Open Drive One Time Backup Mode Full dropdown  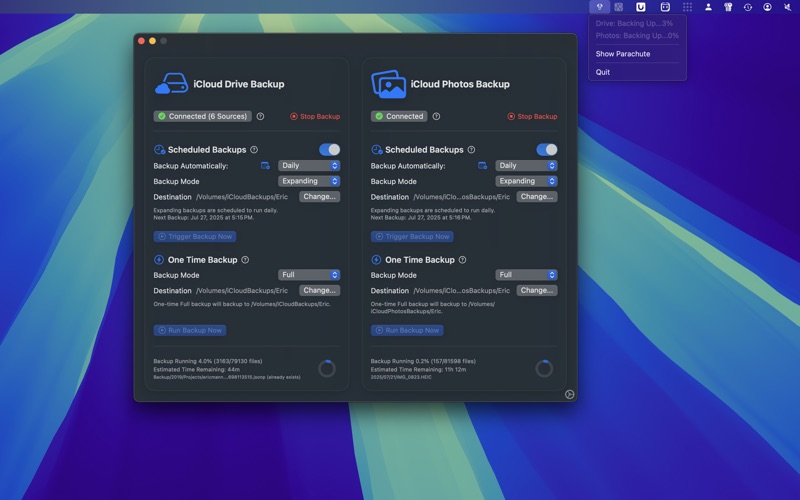309,275
